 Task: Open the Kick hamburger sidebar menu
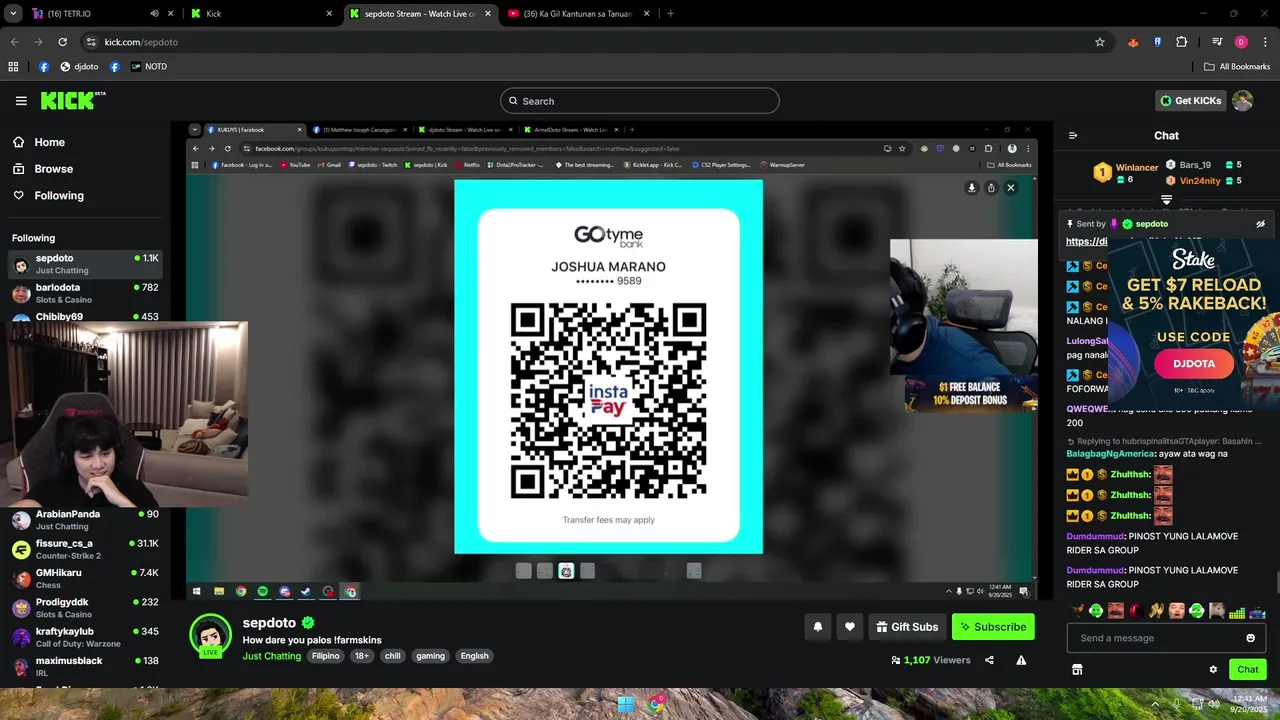[x=21, y=100]
